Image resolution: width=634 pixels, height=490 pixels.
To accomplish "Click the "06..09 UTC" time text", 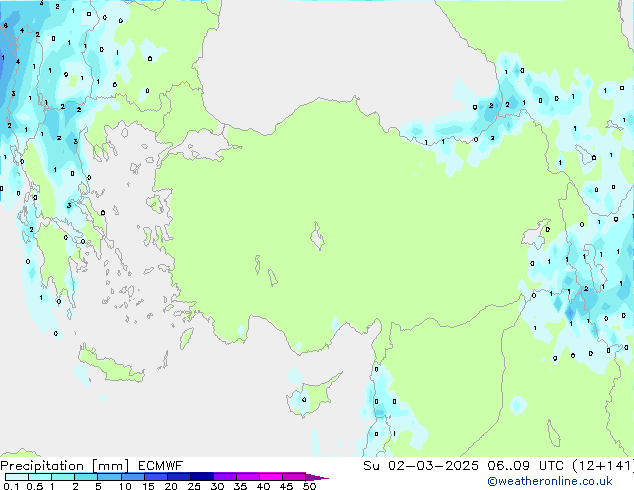I will [525, 466].
